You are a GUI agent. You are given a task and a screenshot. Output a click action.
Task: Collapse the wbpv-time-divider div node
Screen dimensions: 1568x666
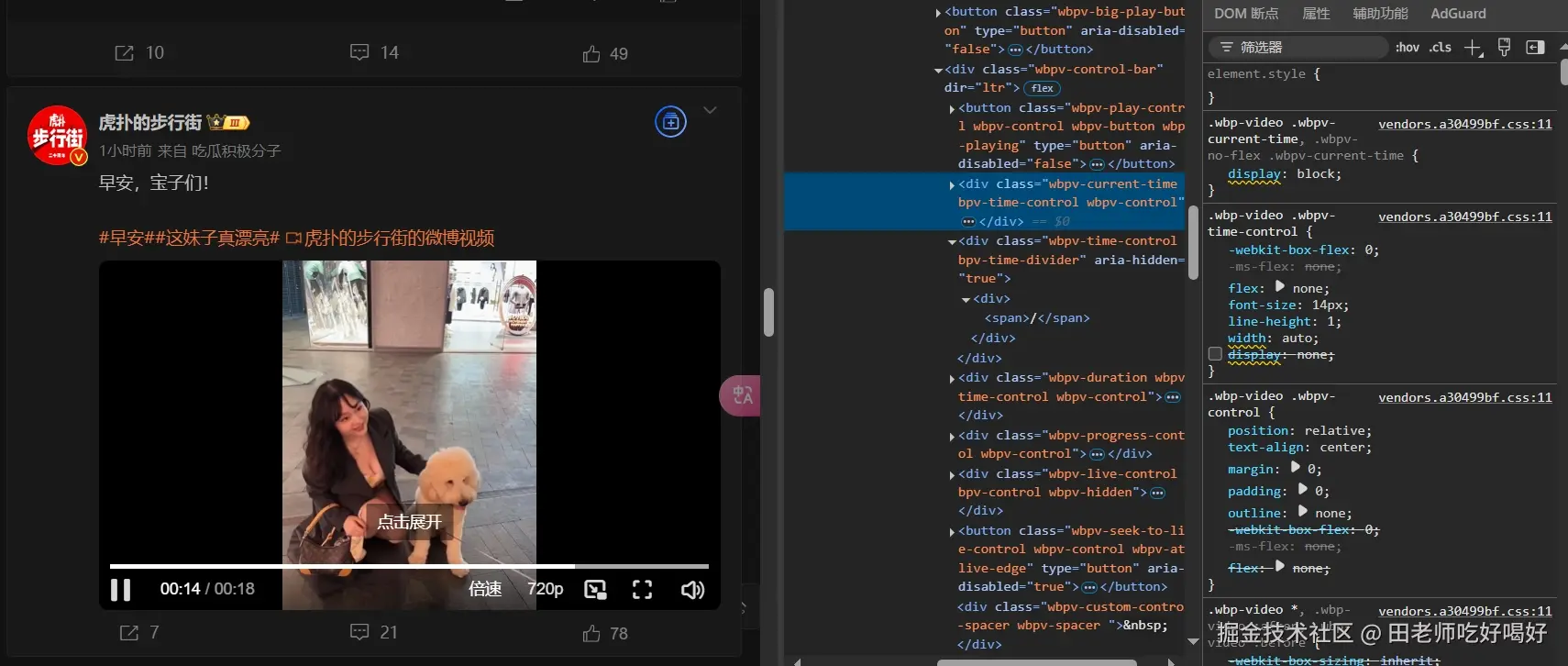(x=952, y=241)
